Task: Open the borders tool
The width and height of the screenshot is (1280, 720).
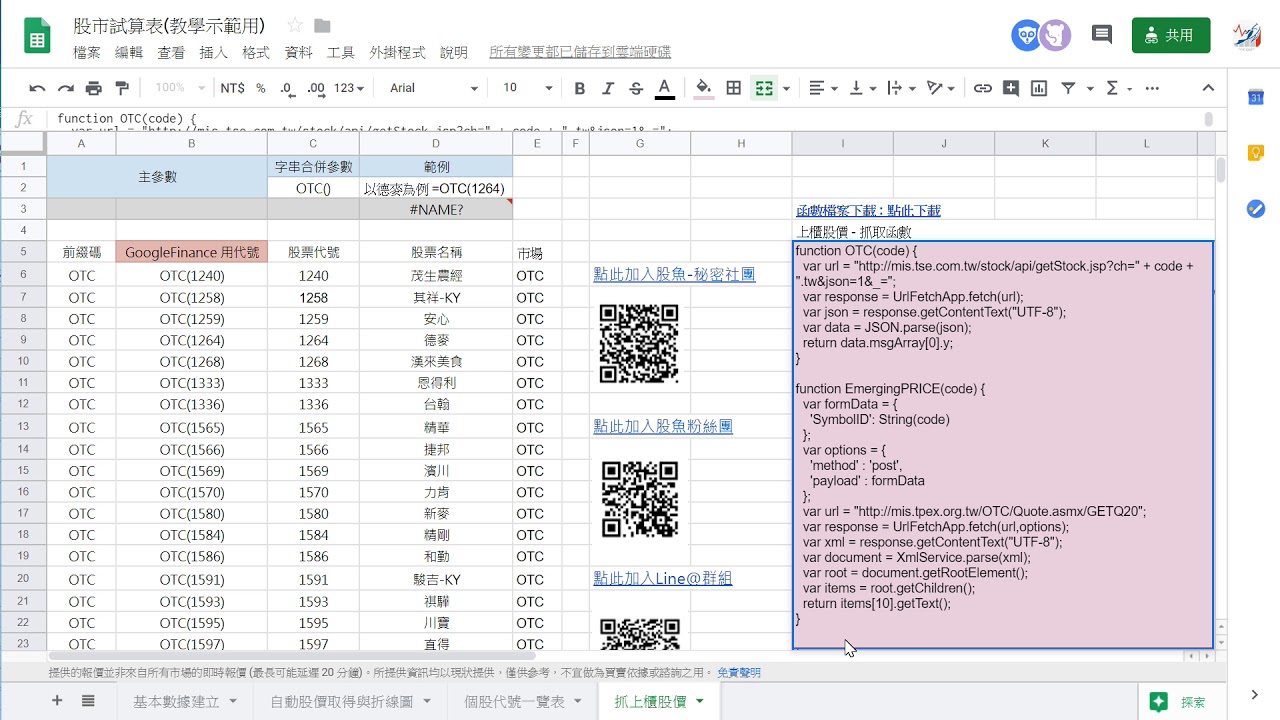Action: 734,88
